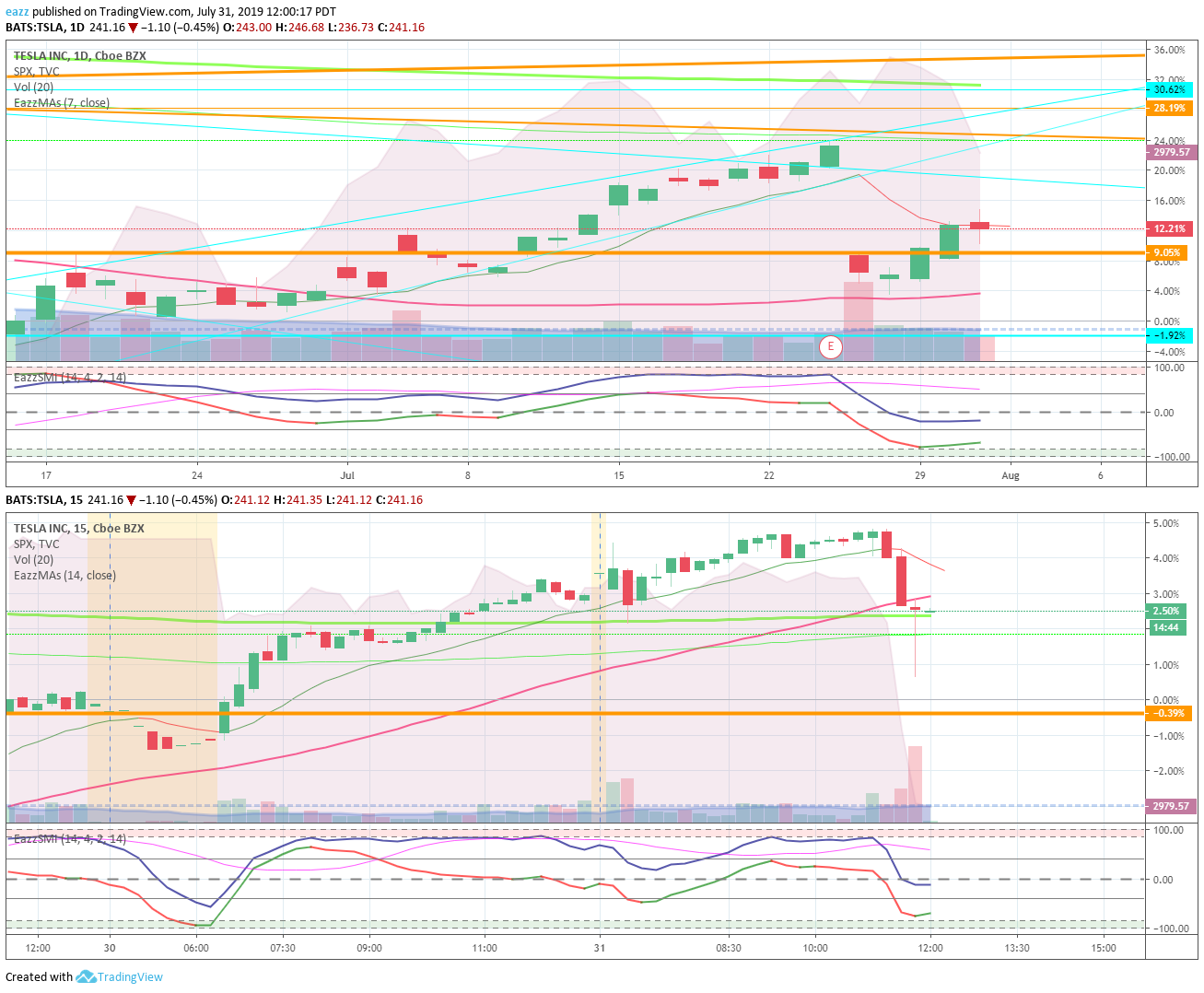
Task: Click the 'EazzMAs (7, close)' indicator legend
Action: coord(62,102)
